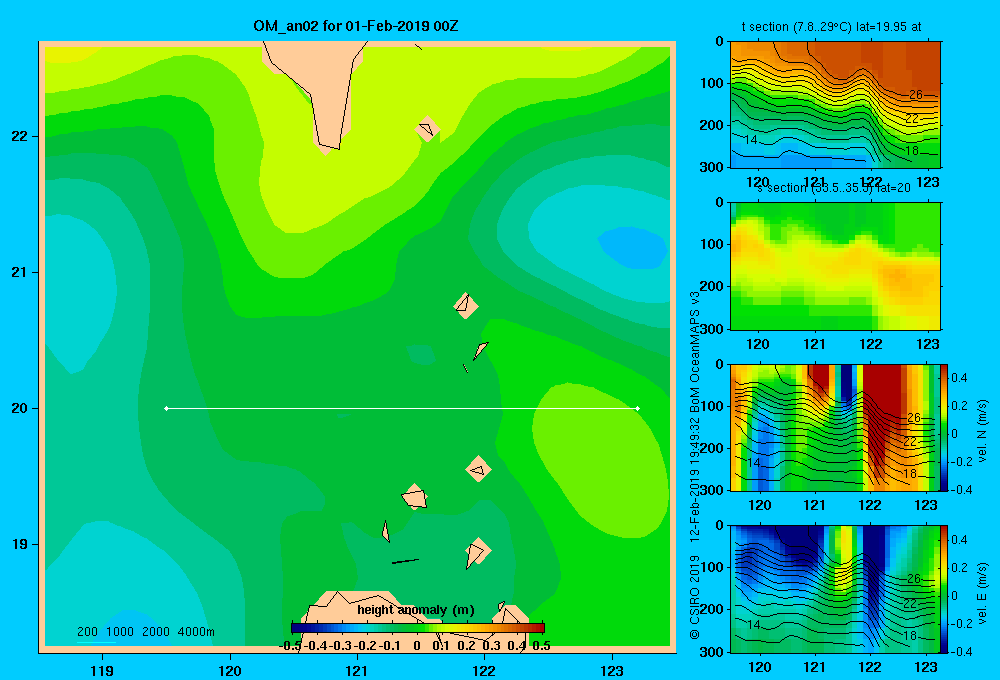The height and width of the screenshot is (680, 1000).
Task: Click the velocity color bar beside vel. E panel
Action: click(x=944, y=588)
